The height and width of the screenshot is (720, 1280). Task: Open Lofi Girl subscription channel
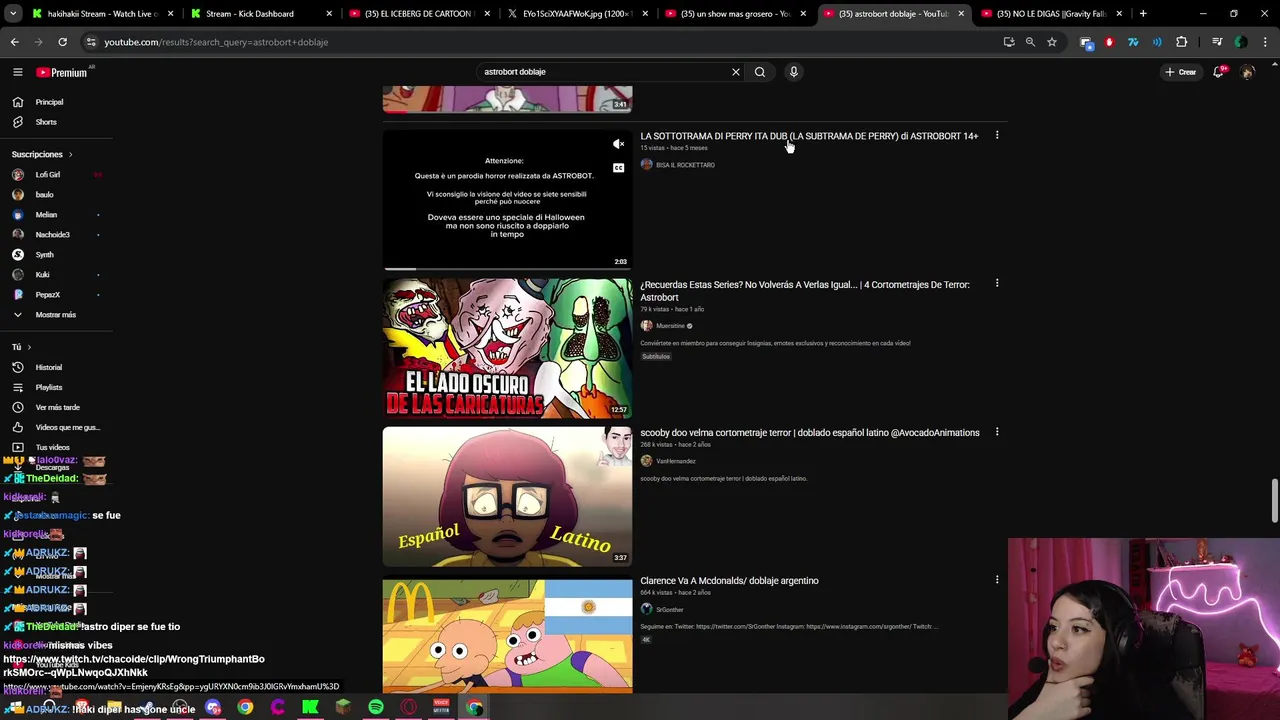tap(47, 174)
